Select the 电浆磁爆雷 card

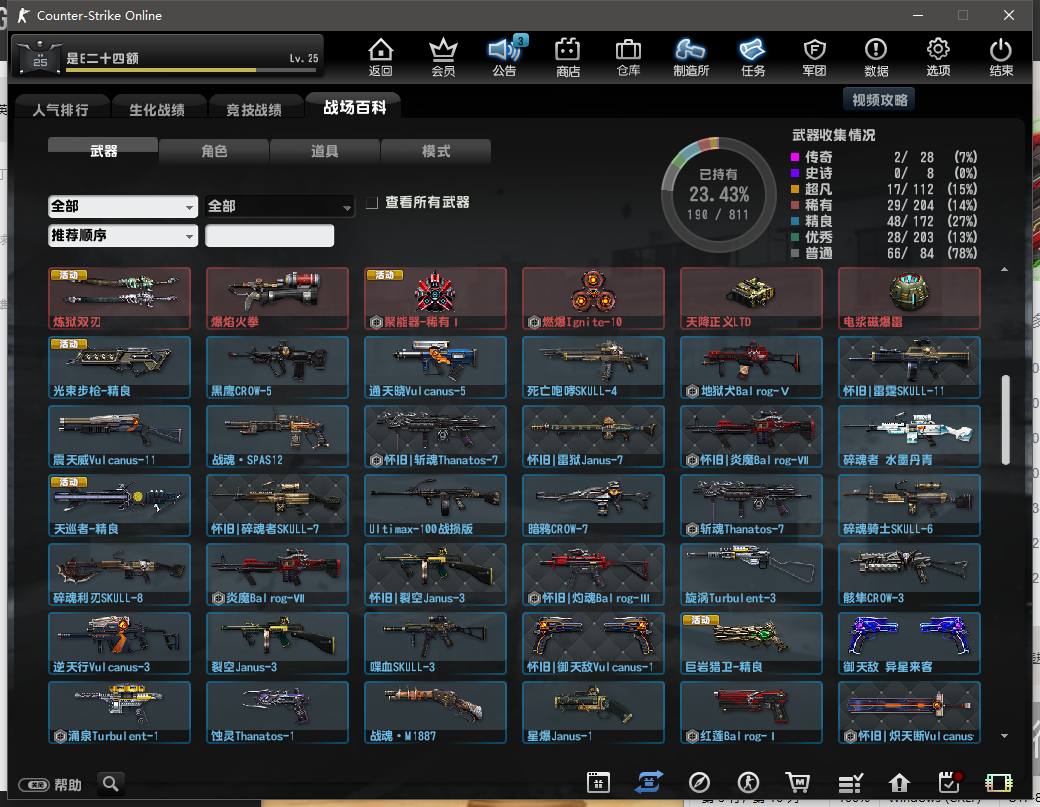[x=909, y=298]
